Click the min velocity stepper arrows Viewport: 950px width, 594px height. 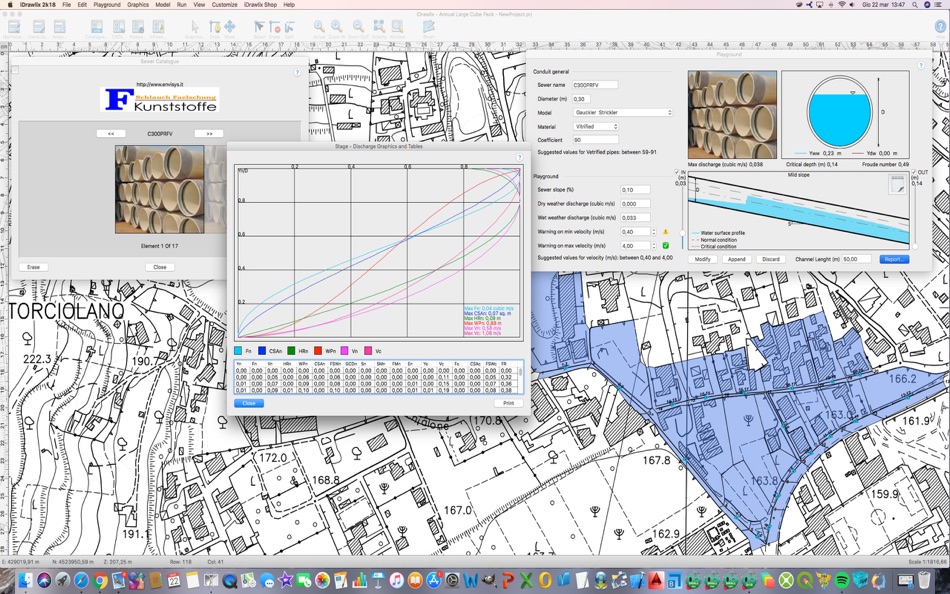click(653, 232)
